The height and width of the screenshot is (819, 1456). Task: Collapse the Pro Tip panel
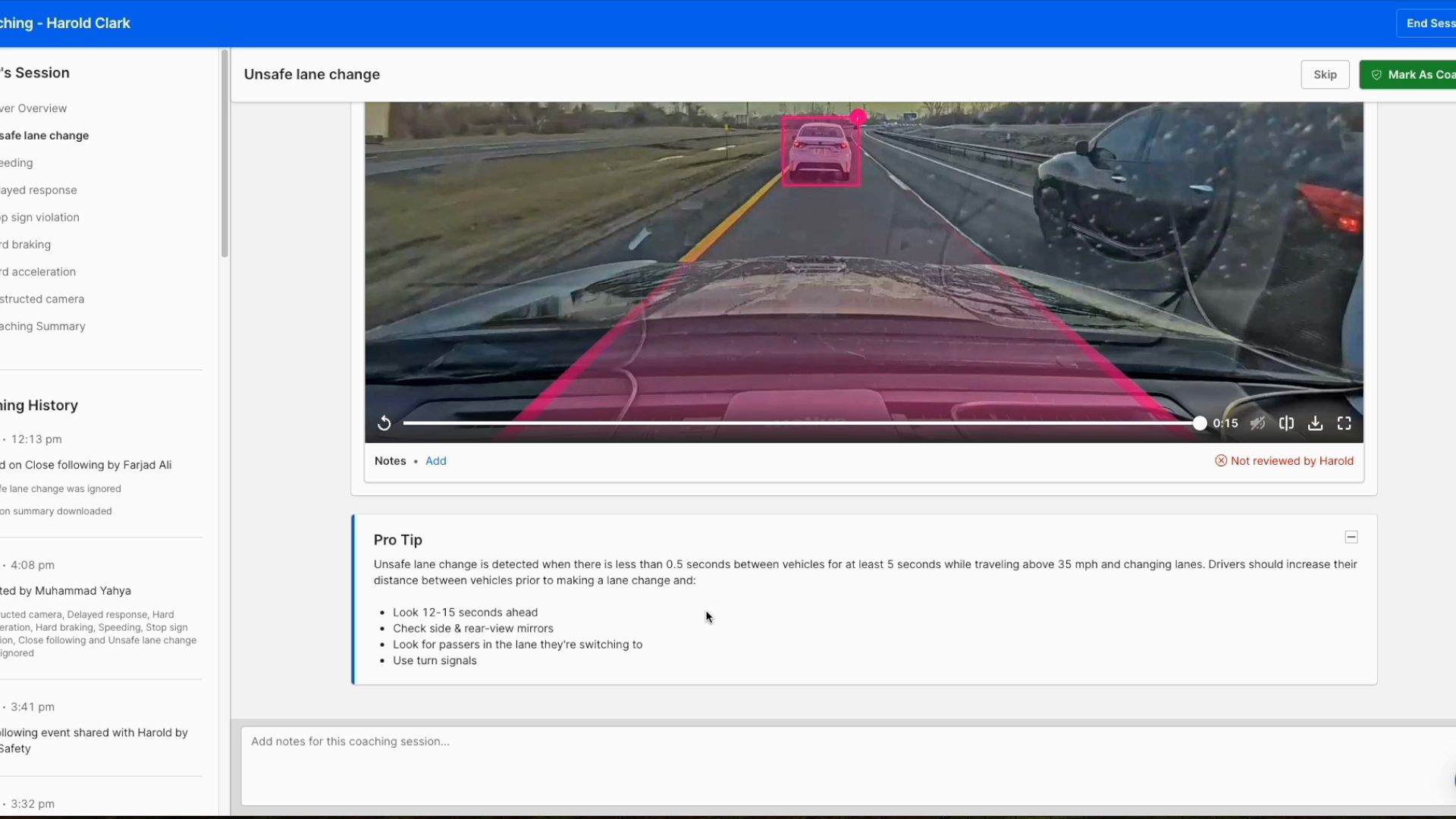tap(1351, 537)
